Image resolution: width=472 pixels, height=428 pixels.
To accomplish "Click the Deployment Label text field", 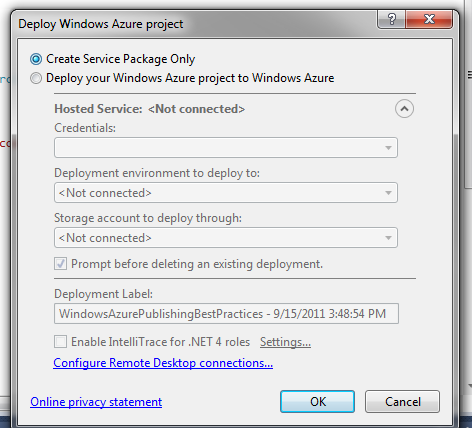I will point(226,313).
